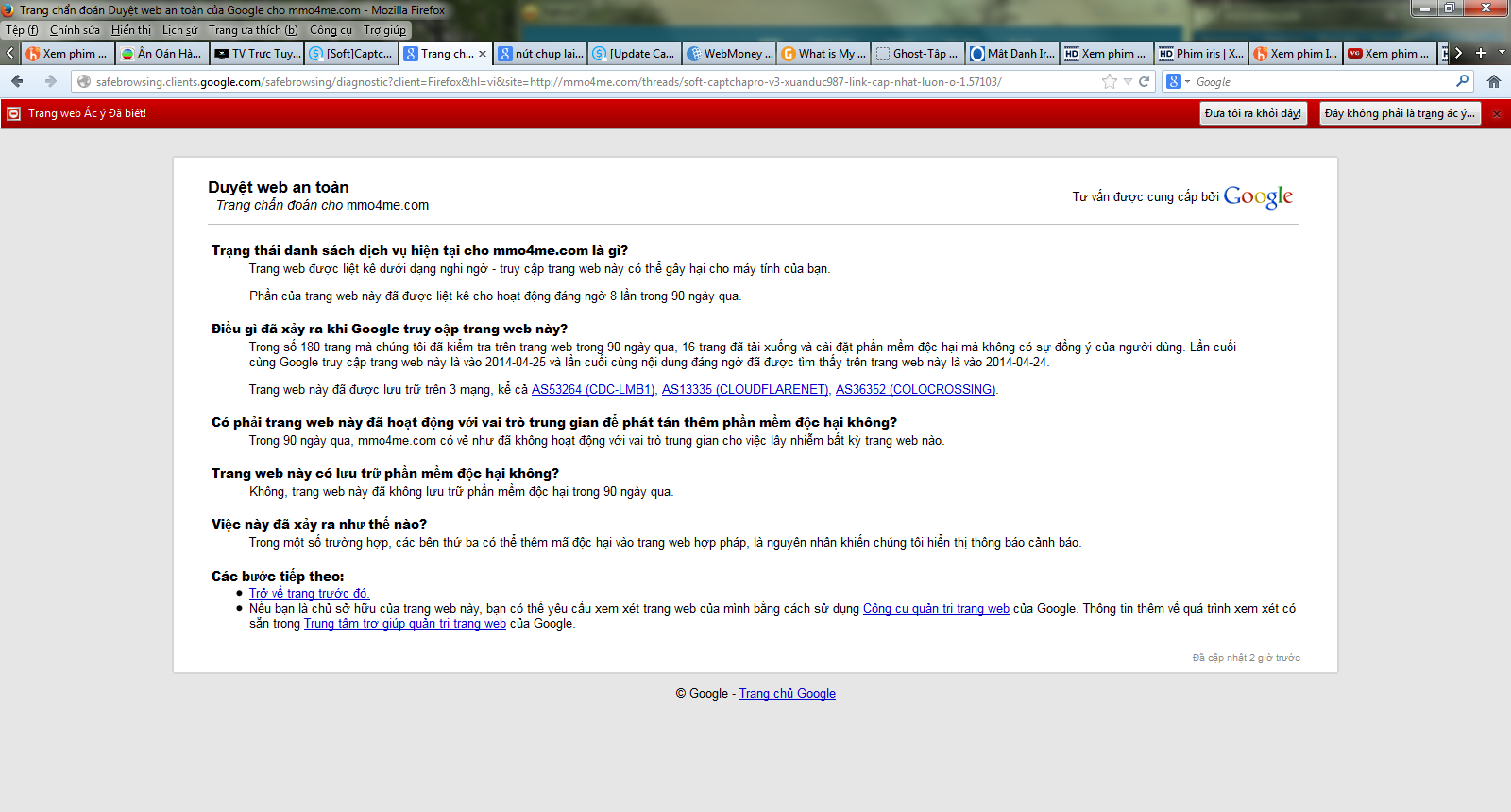Switch to the What is My... tab
1511x812 pixels.
(823, 54)
